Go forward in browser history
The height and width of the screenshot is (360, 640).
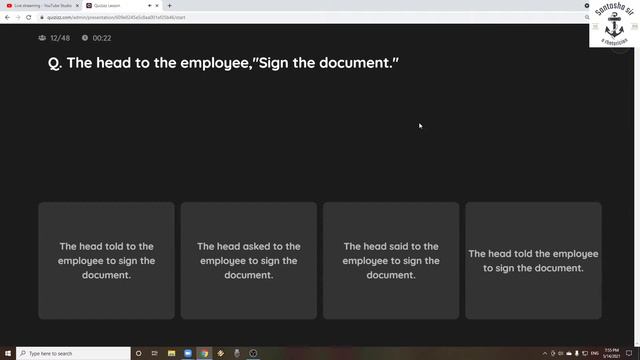(x=18, y=18)
